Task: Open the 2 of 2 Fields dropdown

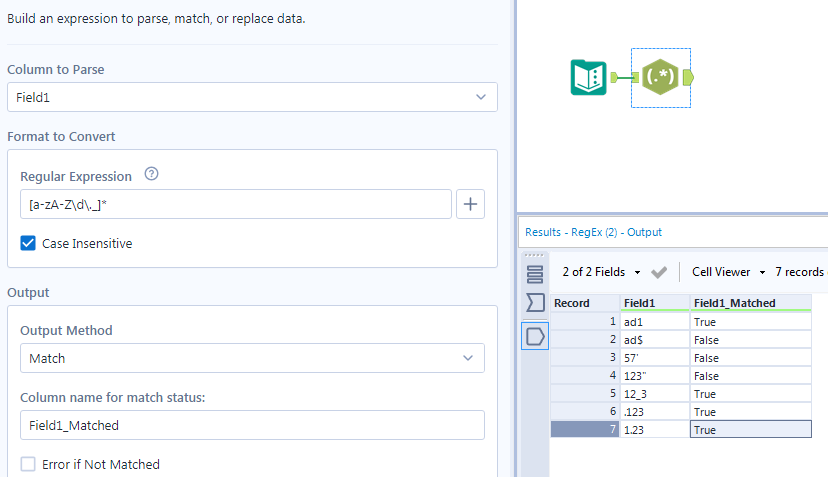Action: (x=601, y=272)
